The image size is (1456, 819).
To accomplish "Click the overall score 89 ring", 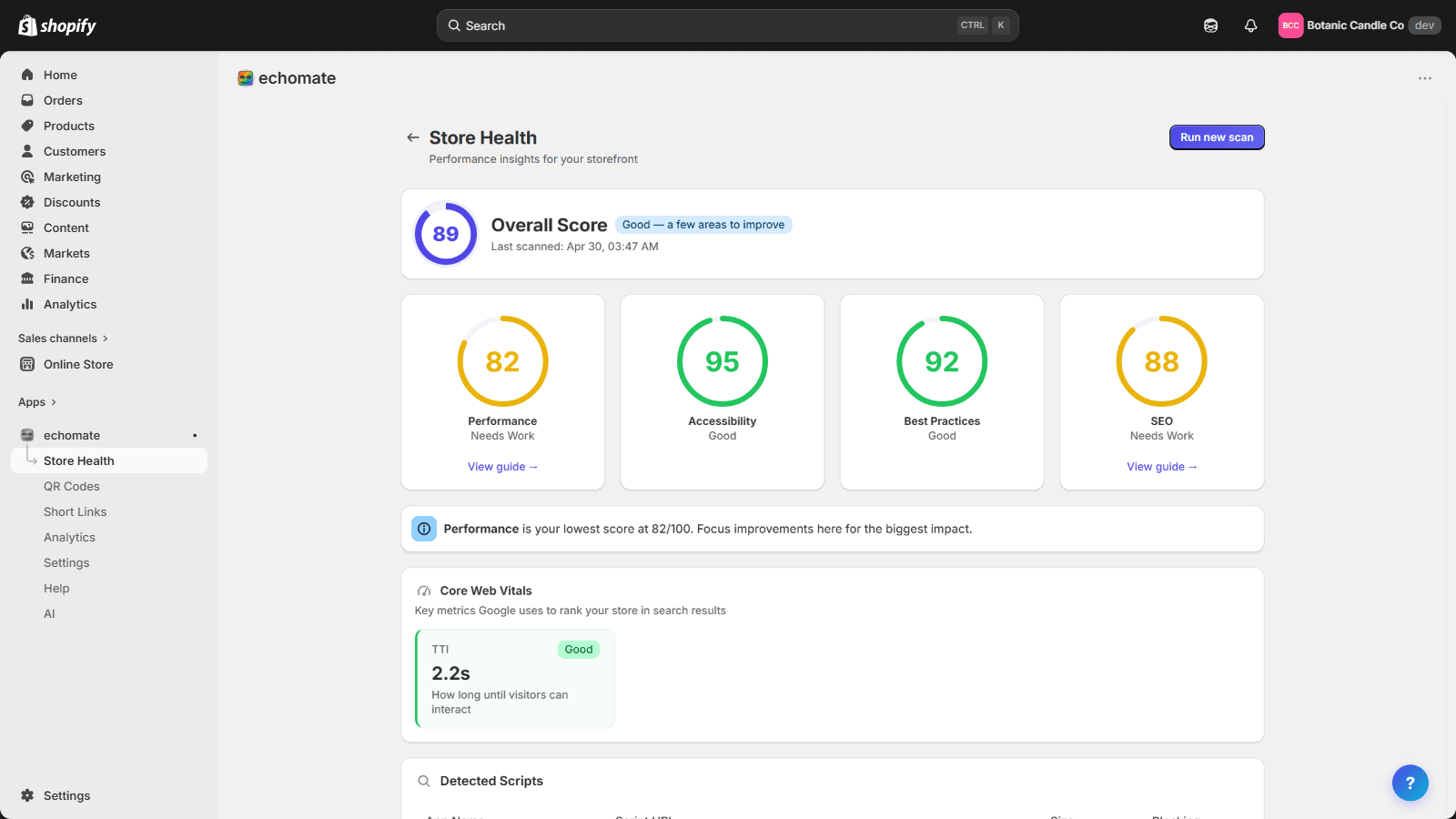I will tap(446, 234).
